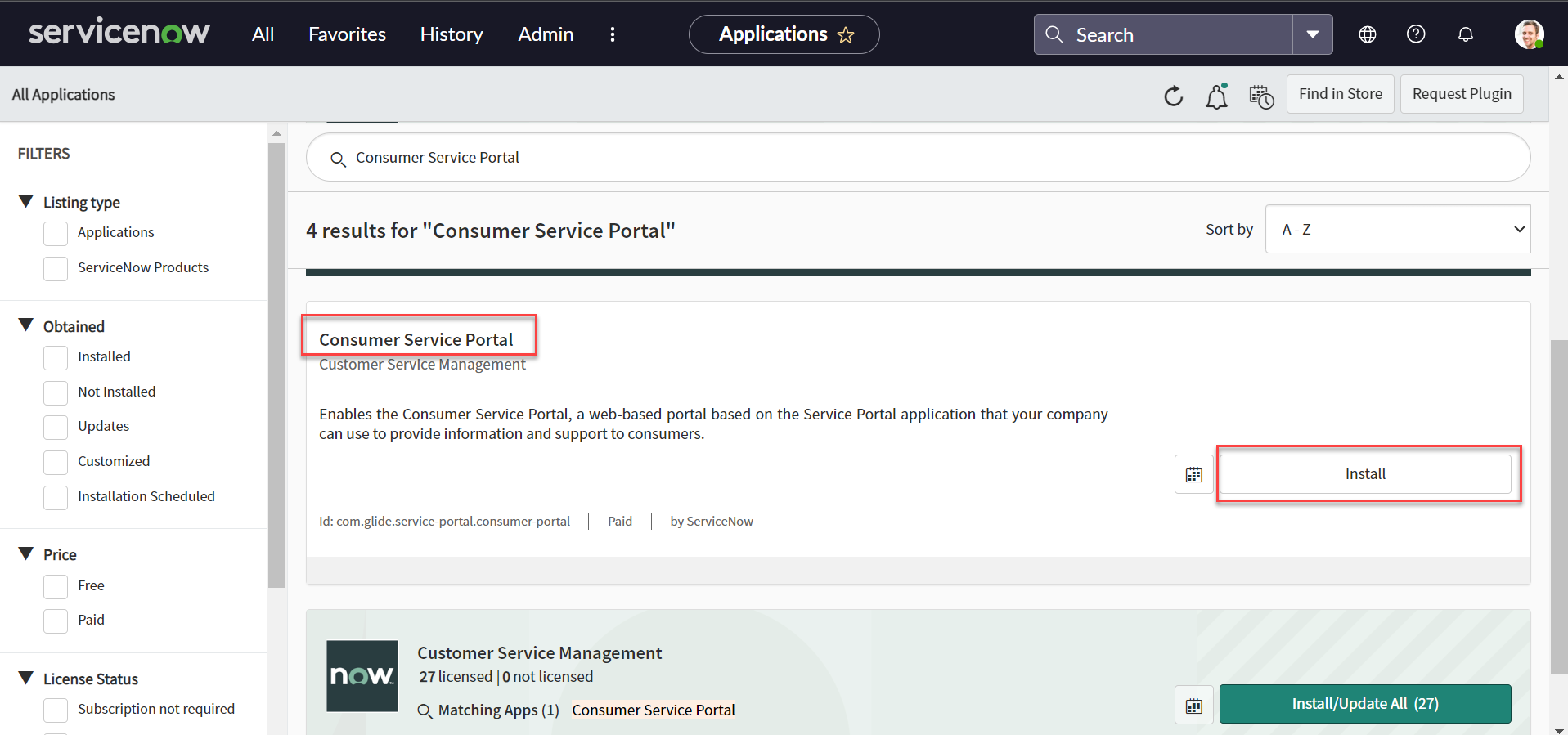Click the refresh icon in All Applications bar

point(1173,96)
